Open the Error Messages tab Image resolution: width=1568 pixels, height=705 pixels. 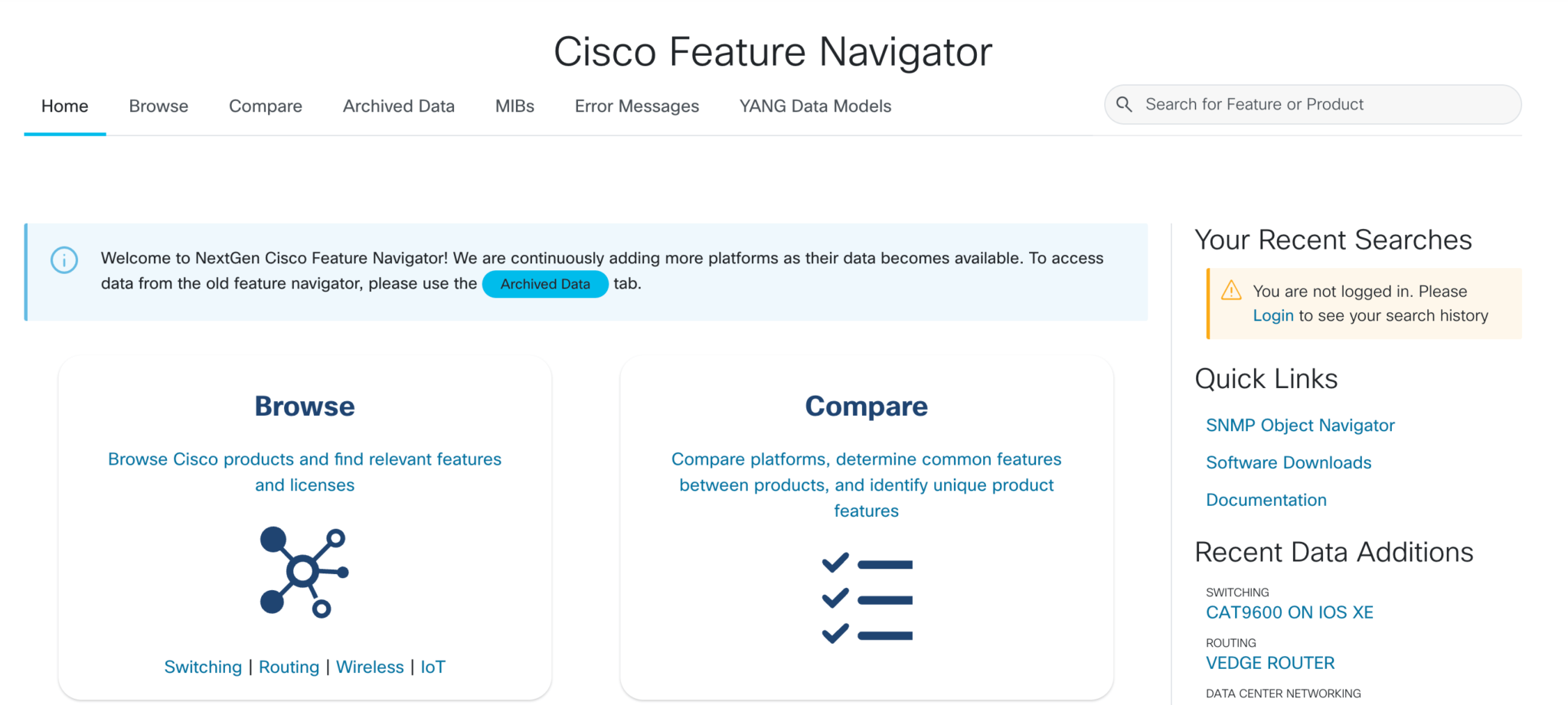click(636, 106)
